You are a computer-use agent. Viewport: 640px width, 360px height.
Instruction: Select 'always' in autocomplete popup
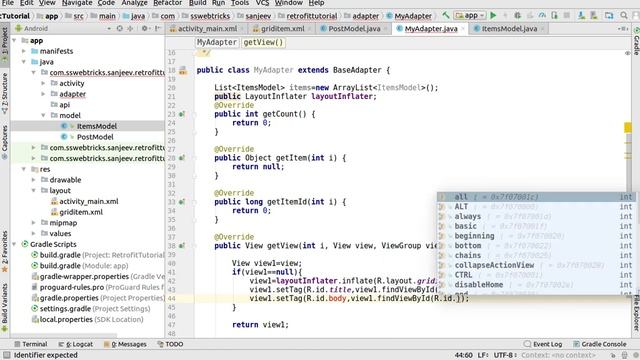[536, 216]
